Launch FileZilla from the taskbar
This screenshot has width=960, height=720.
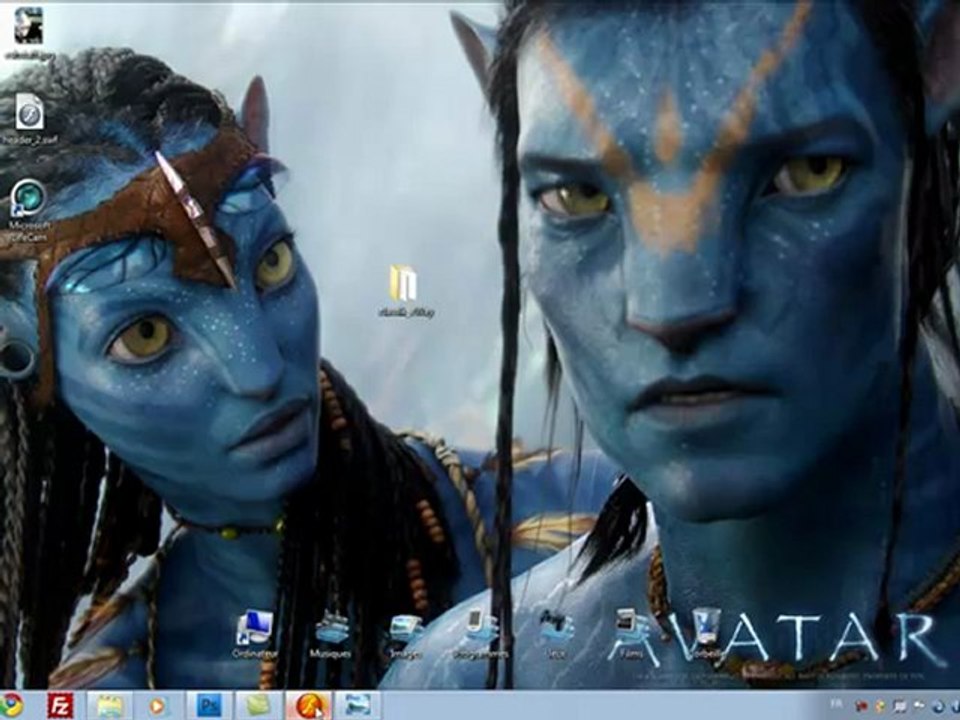pos(60,705)
